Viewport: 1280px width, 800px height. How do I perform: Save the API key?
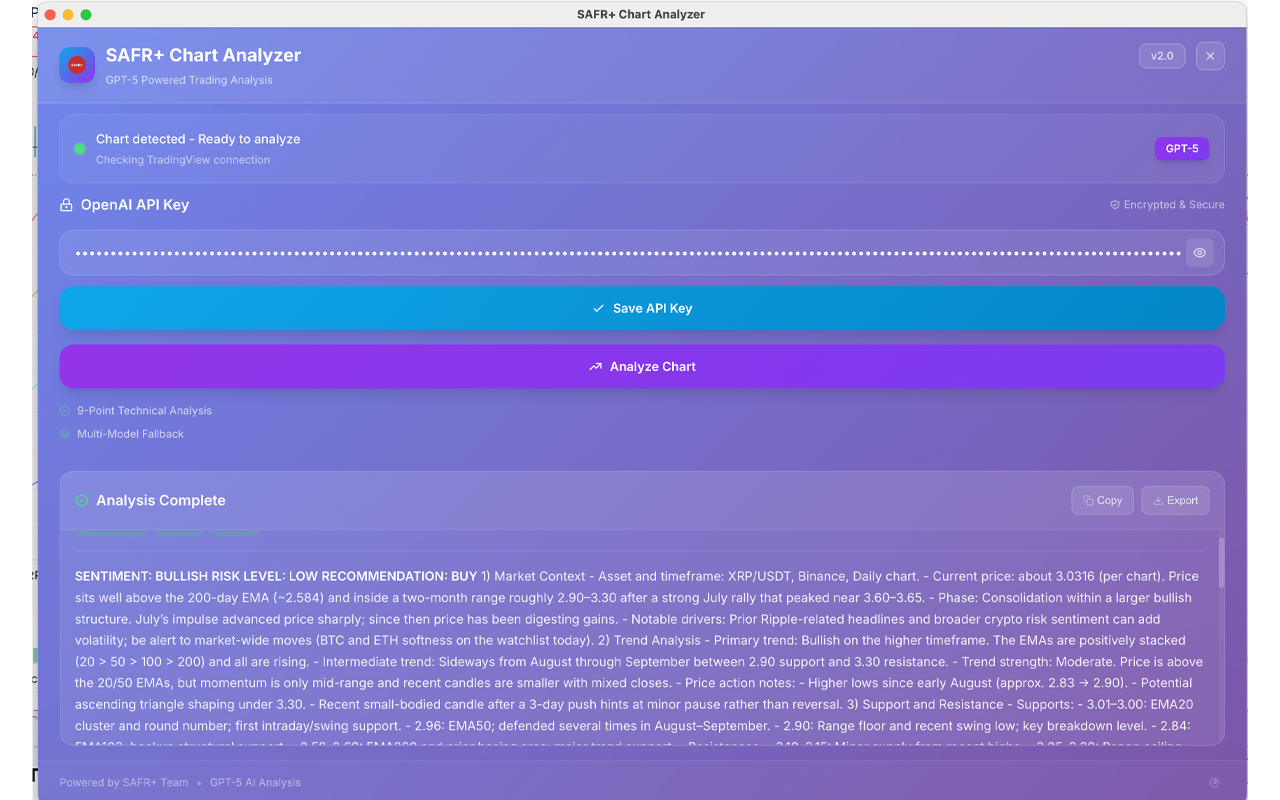click(x=642, y=308)
